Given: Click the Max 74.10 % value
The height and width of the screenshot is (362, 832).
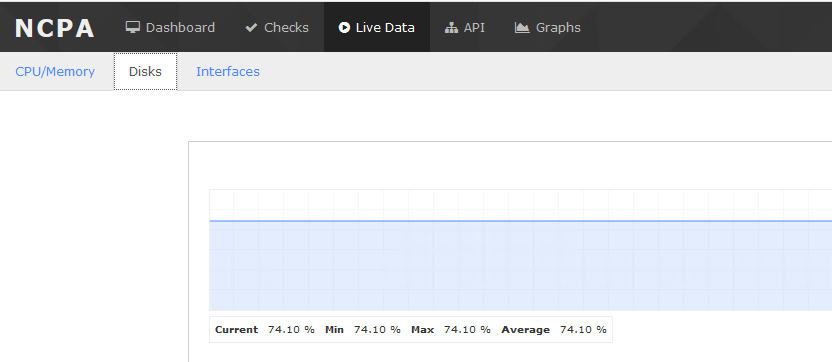Looking at the screenshot, I should [467, 330].
